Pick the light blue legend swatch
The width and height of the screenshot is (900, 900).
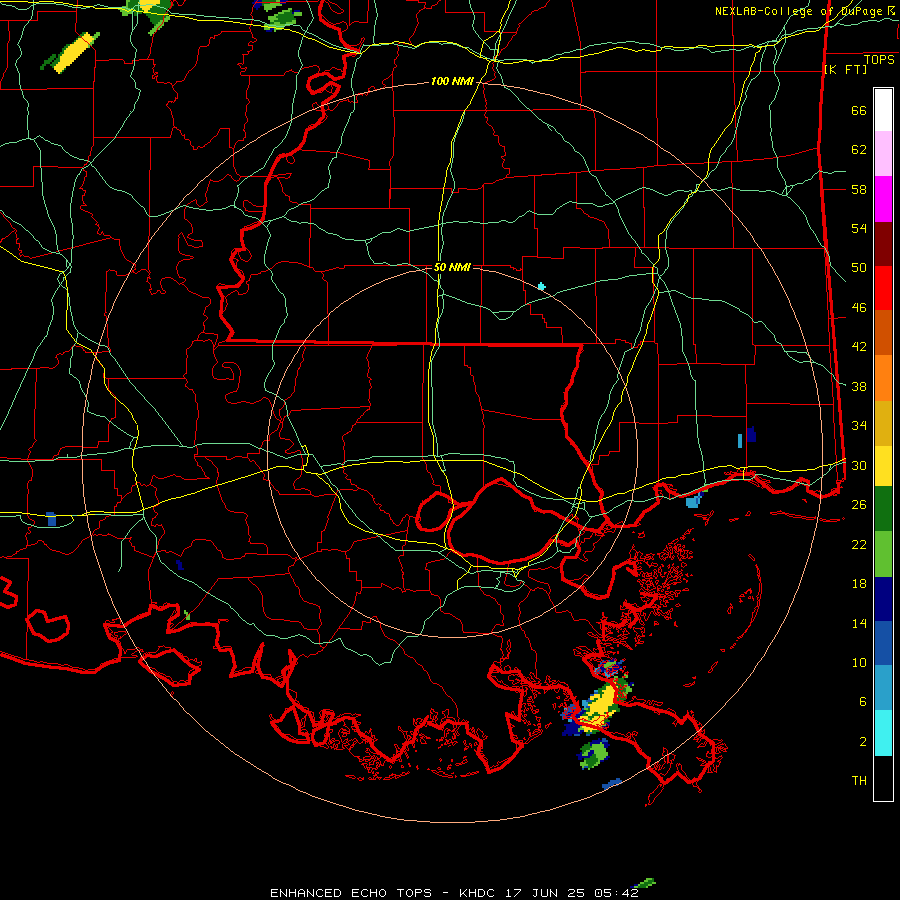click(x=883, y=688)
